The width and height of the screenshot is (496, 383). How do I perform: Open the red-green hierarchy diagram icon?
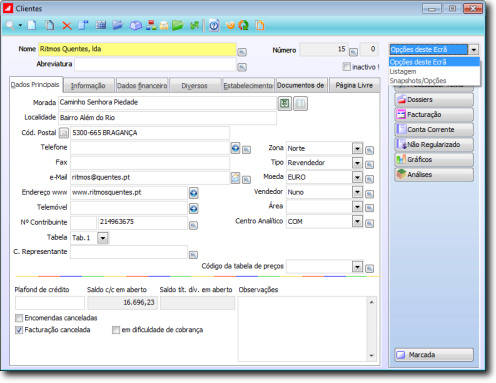(x=151, y=25)
